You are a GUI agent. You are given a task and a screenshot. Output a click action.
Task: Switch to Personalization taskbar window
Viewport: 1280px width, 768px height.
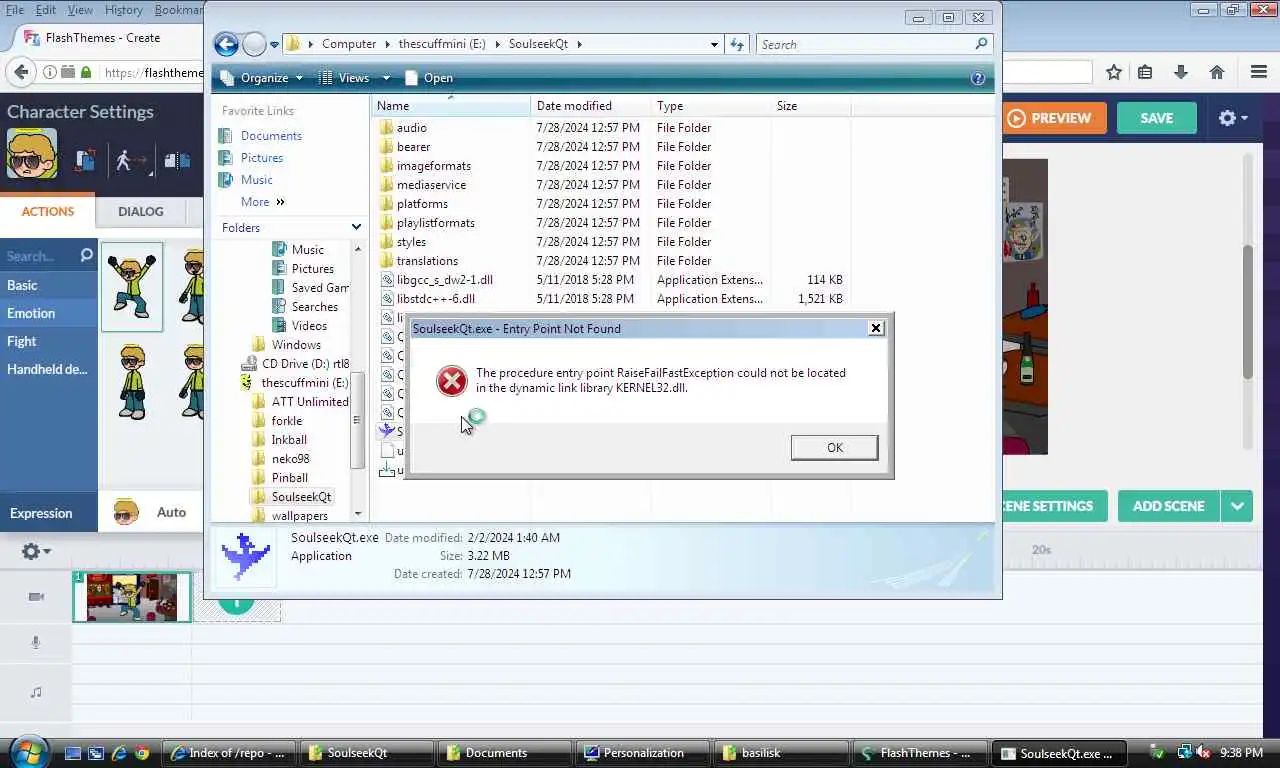pyautogui.click(x=644, y=753)
